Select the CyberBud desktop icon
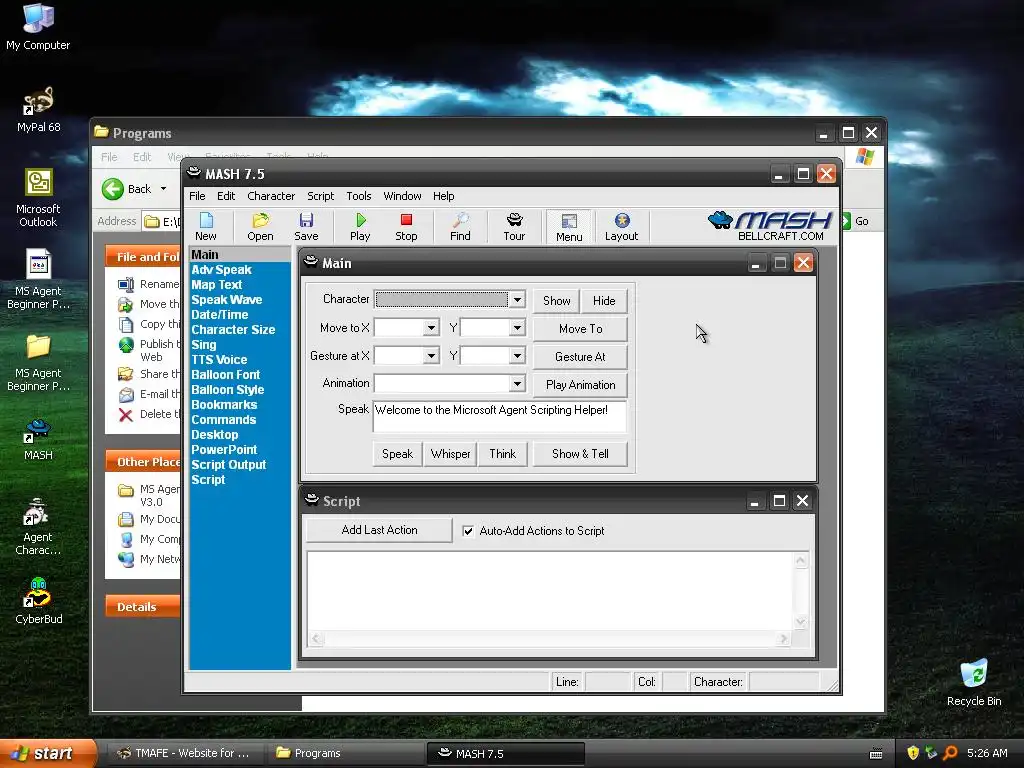 tap(38, 601)
